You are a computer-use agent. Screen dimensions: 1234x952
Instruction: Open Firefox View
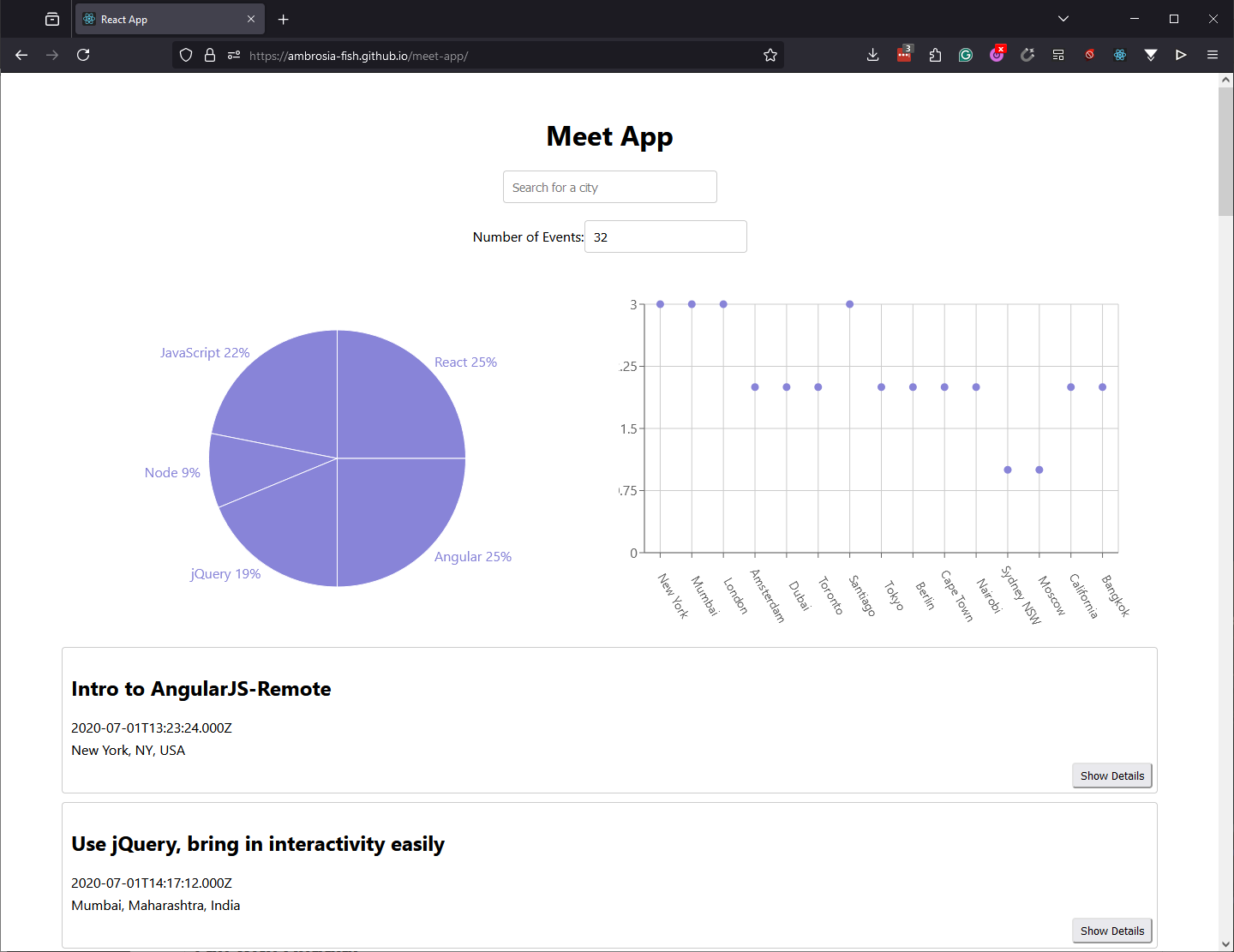click(x=52, y=19)
